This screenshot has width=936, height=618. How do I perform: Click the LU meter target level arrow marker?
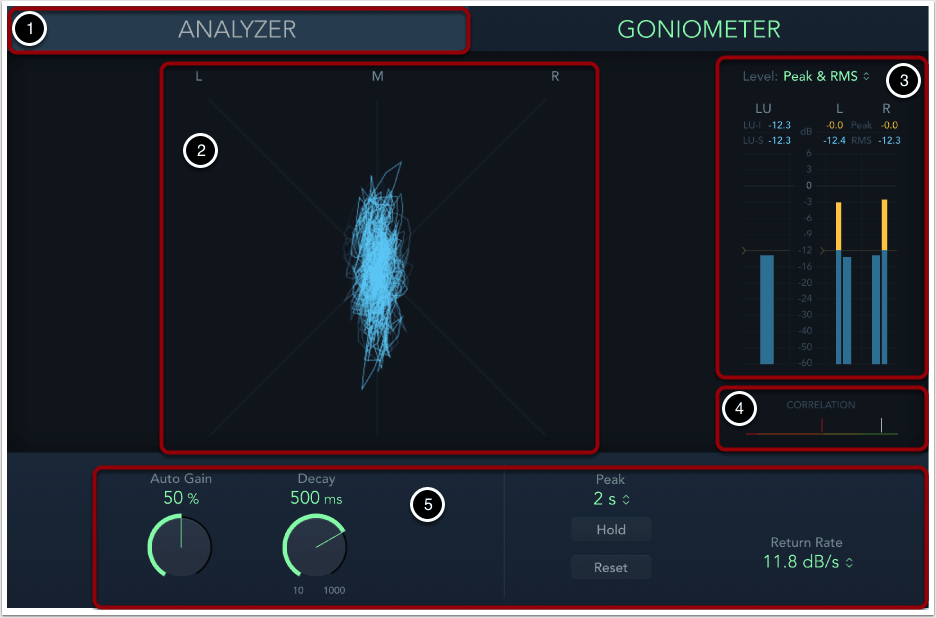(x=744, y=251)
